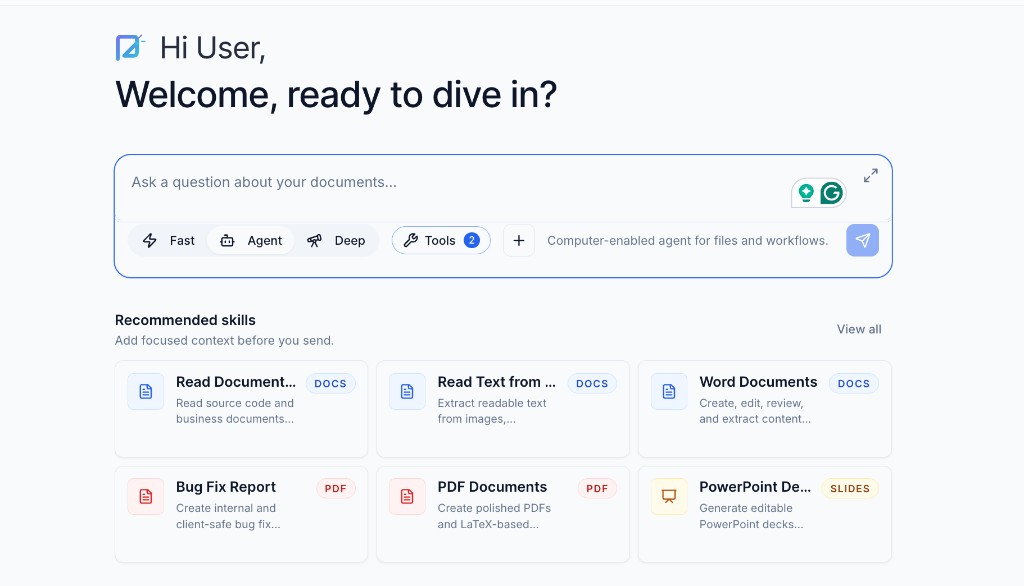Open the Tools dropdown
Viewport: 1024px width, 586px height.
click(441, 240)
